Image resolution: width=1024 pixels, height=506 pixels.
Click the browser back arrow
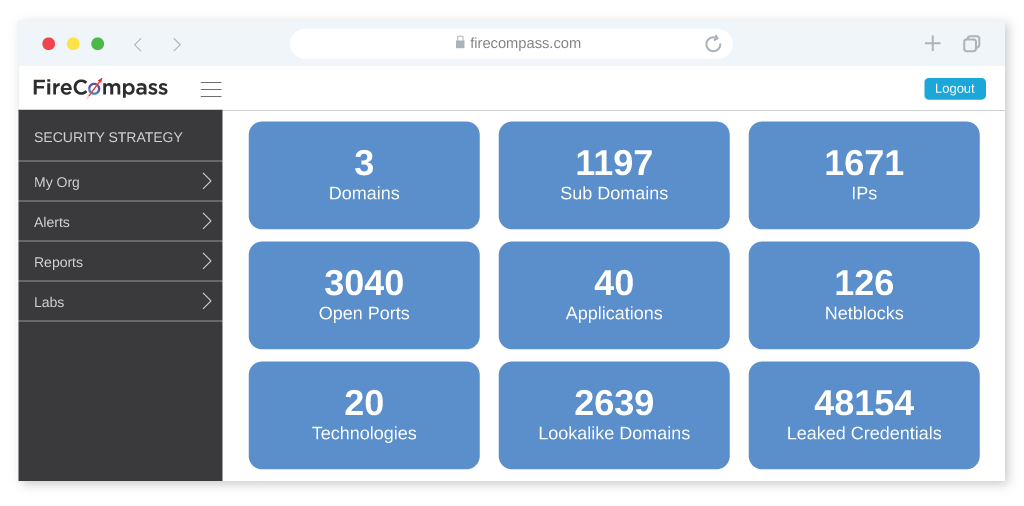(138, 44)
